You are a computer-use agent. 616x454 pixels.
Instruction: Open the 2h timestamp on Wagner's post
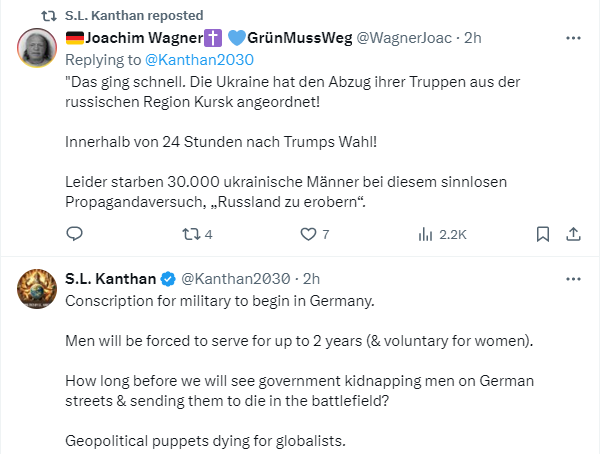click(x=473, y=38)
